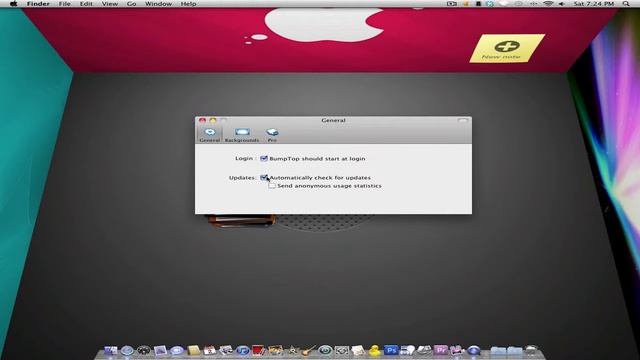This screenshot has width=640, height=360.
Task: Open the Trash in the Dock
Action: coord(531,350)
